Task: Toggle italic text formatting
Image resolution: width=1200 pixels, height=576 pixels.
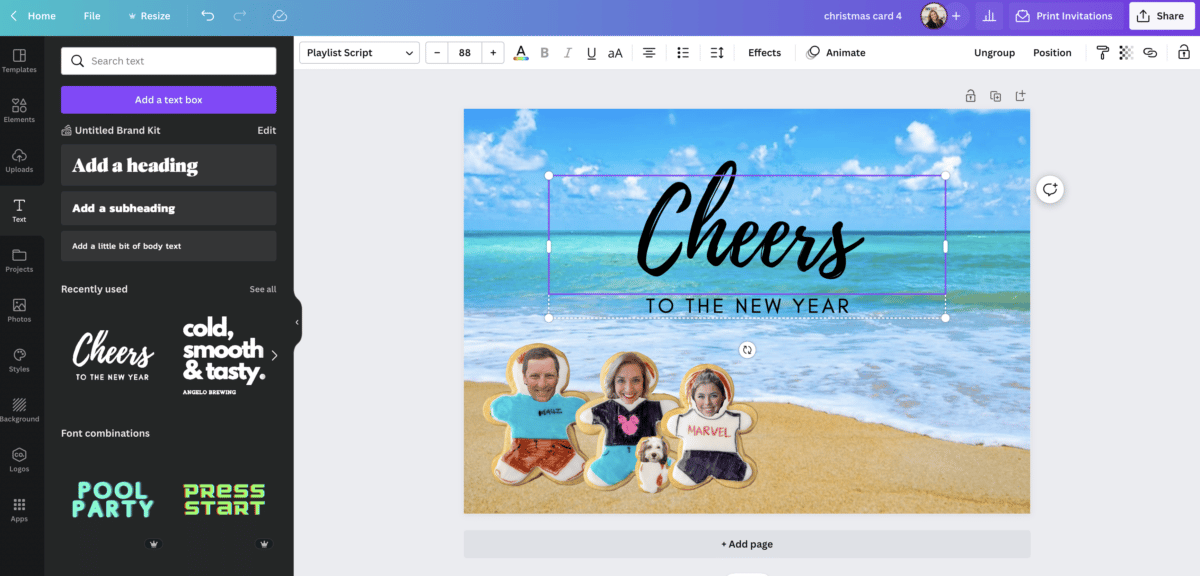Action: [x=568, y=53]
